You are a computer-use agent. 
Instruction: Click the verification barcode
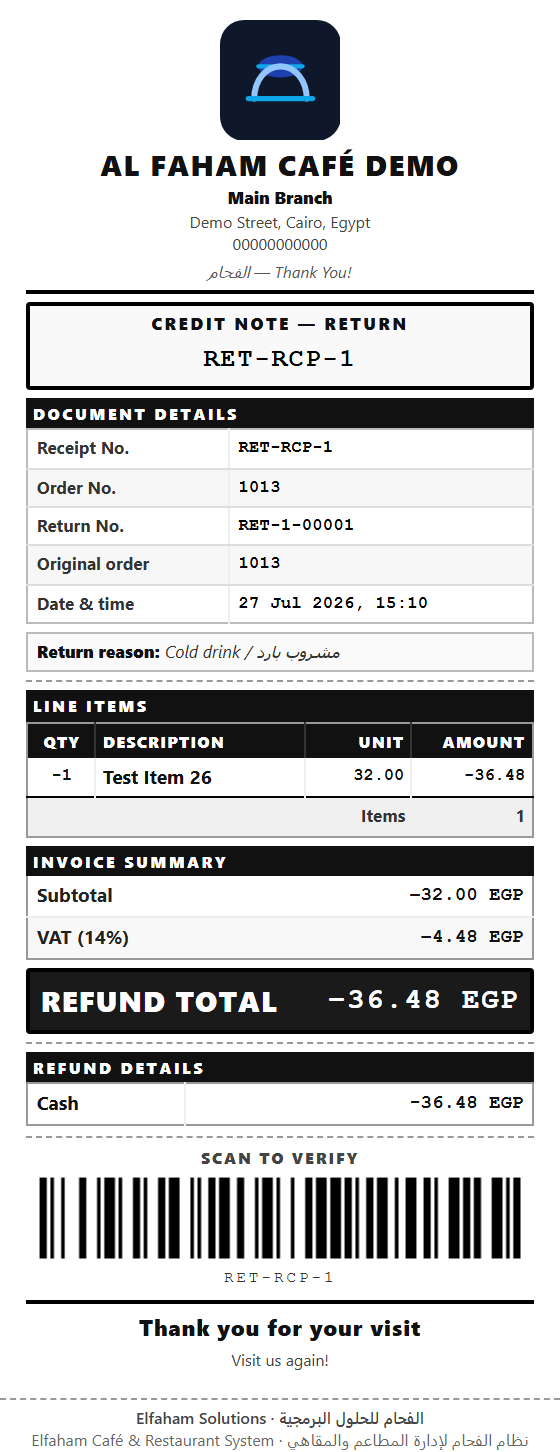[x=280, y=1217]
